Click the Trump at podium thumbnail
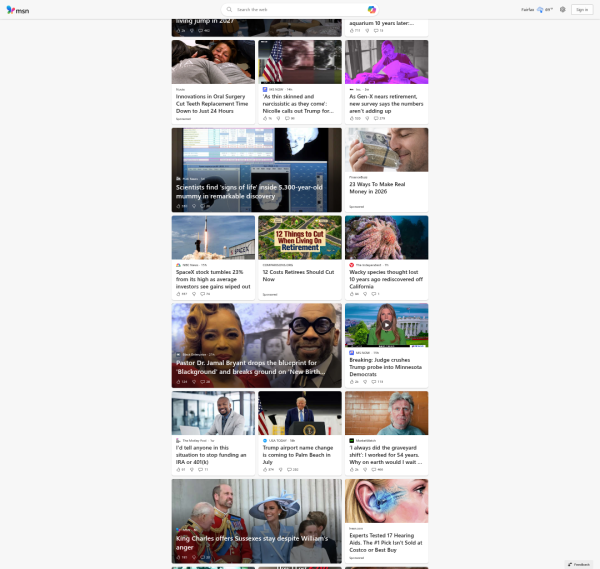600x569 pixels. coord(300,413)
